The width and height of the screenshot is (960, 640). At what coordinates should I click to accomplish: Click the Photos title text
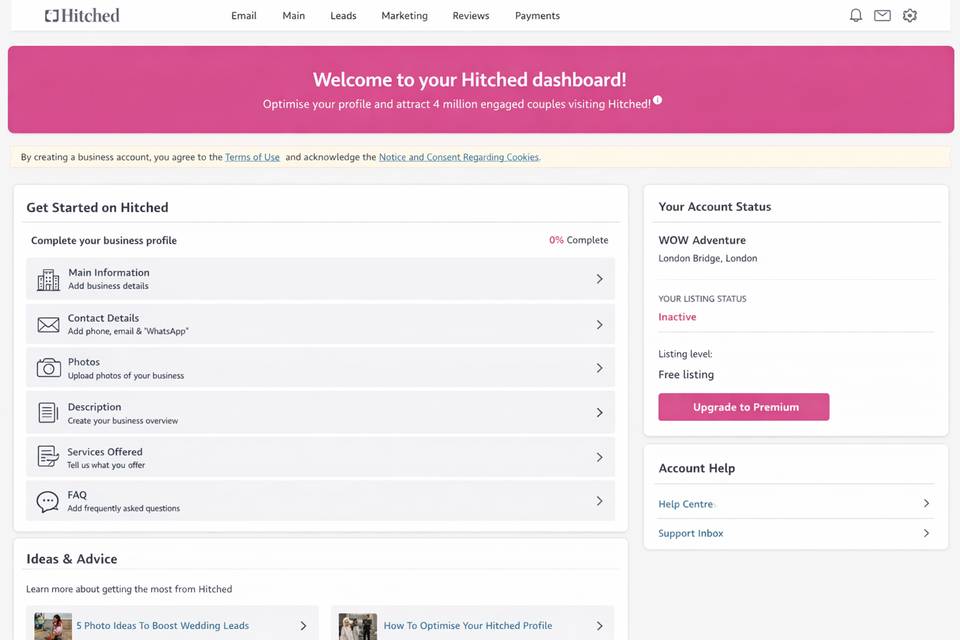(x=84, y=362)
